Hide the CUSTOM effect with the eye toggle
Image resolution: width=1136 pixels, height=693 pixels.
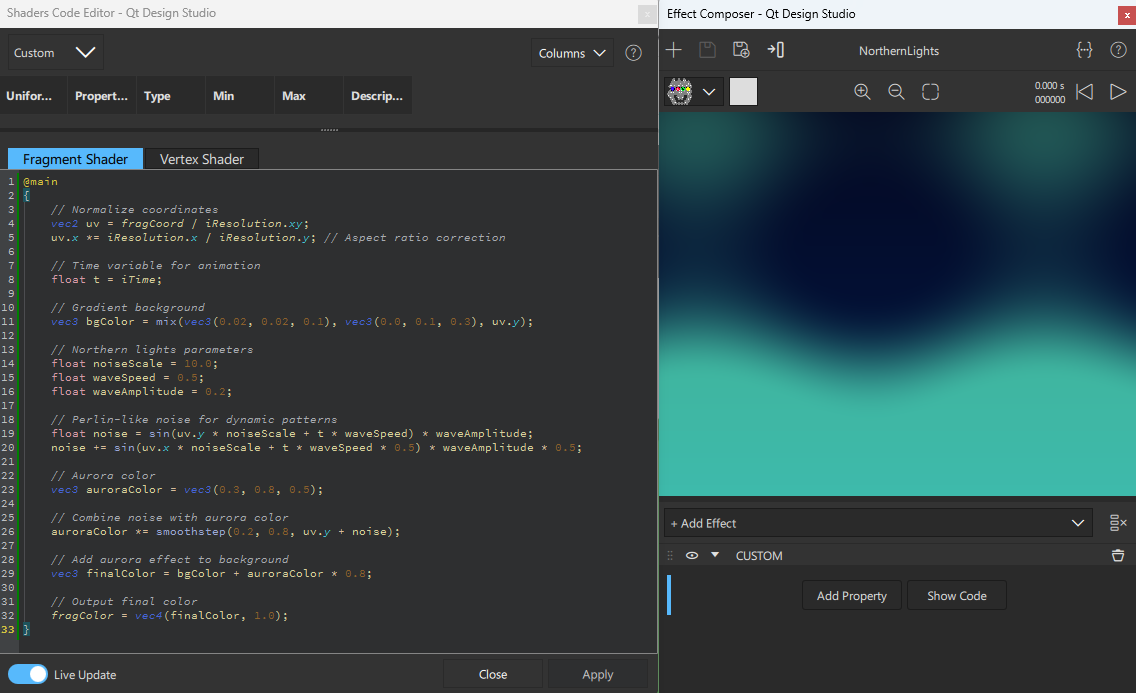click(x=691, y=555)
